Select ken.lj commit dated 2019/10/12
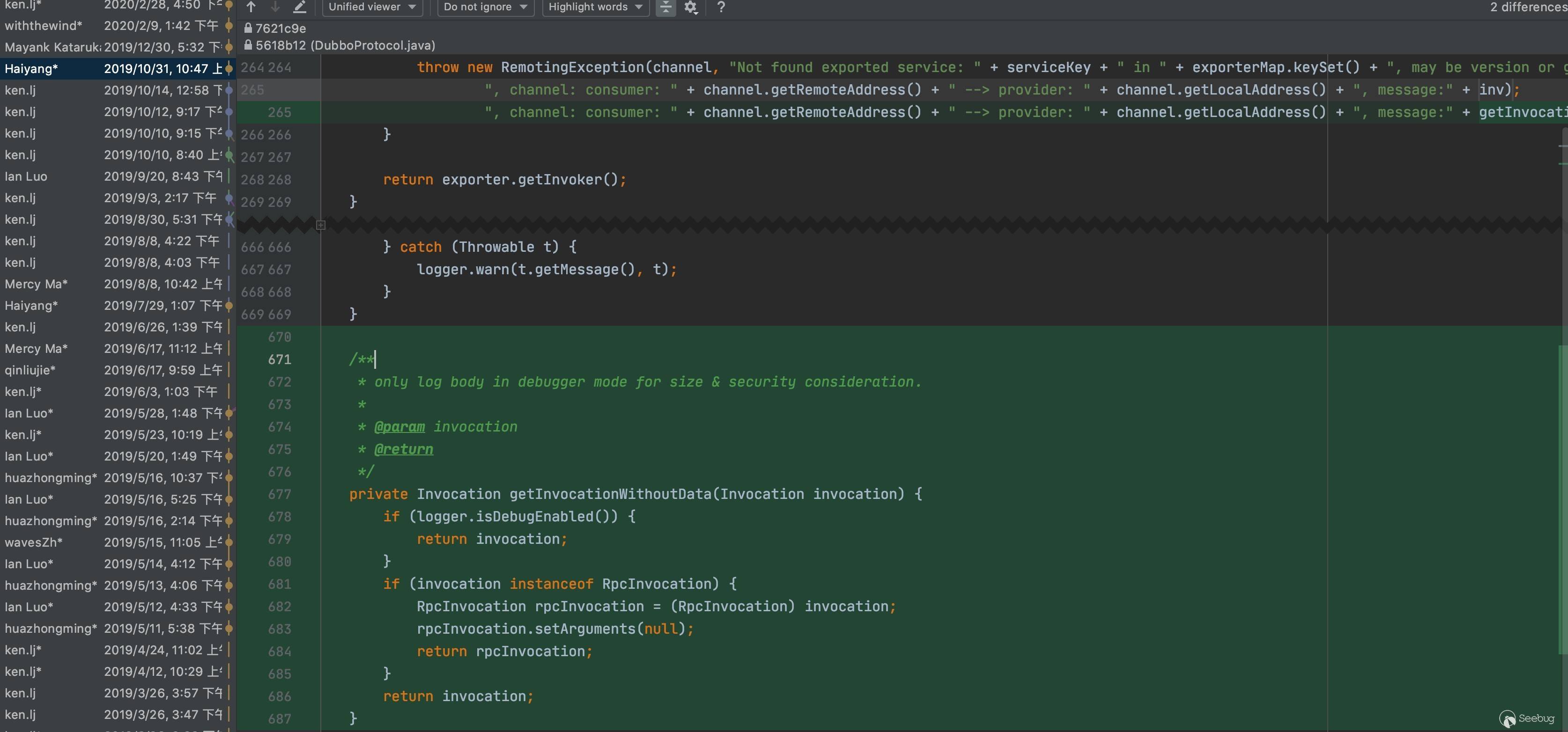 point(118,112)
